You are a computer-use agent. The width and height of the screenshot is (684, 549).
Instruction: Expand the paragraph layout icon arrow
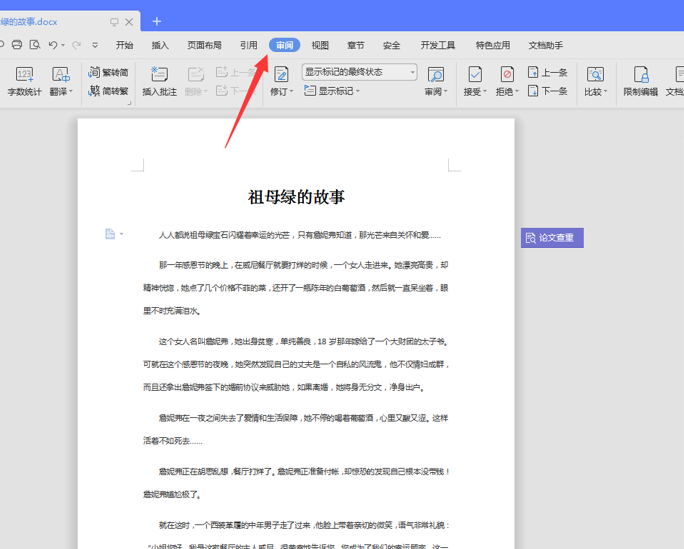pyautogui.click(x=122, y=234)
